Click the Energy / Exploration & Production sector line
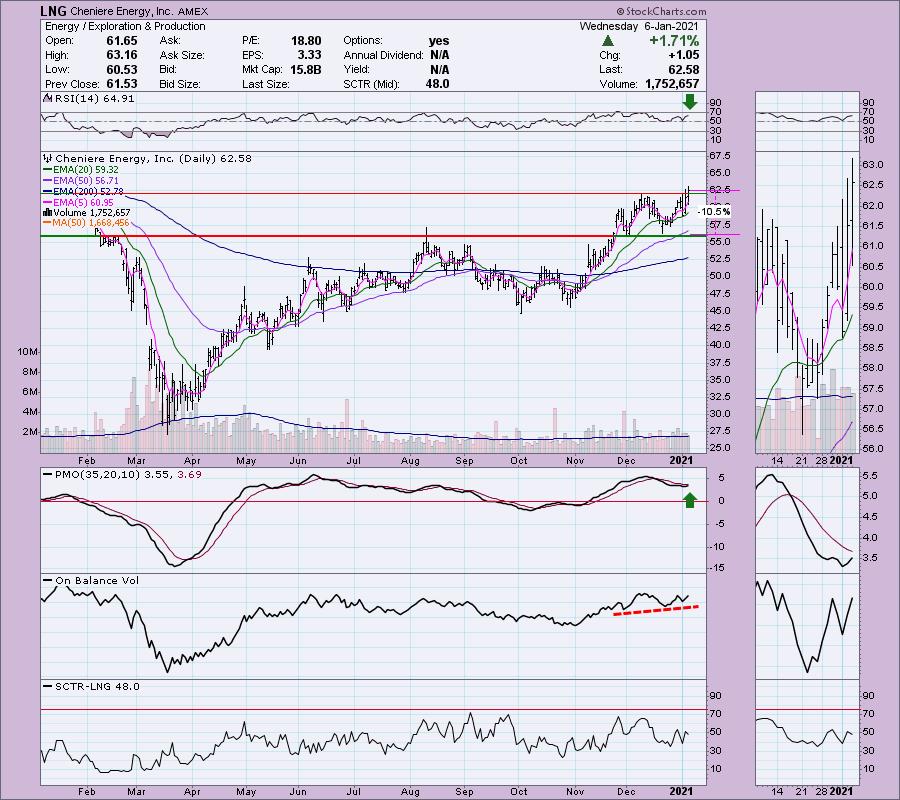The width and height of the screenshot is (900, 800). tap(125, 26)
